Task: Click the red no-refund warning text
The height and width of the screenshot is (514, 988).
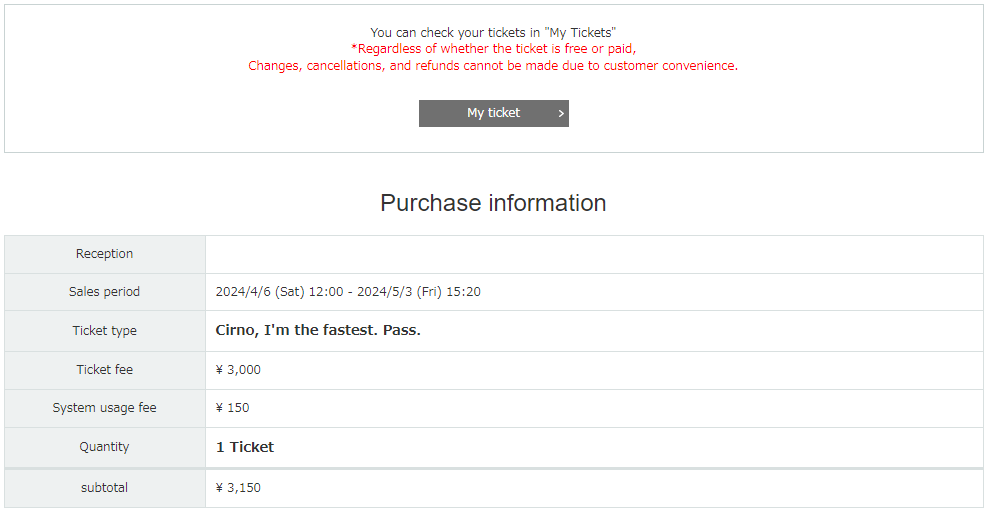Action: (x=493, y=57)
